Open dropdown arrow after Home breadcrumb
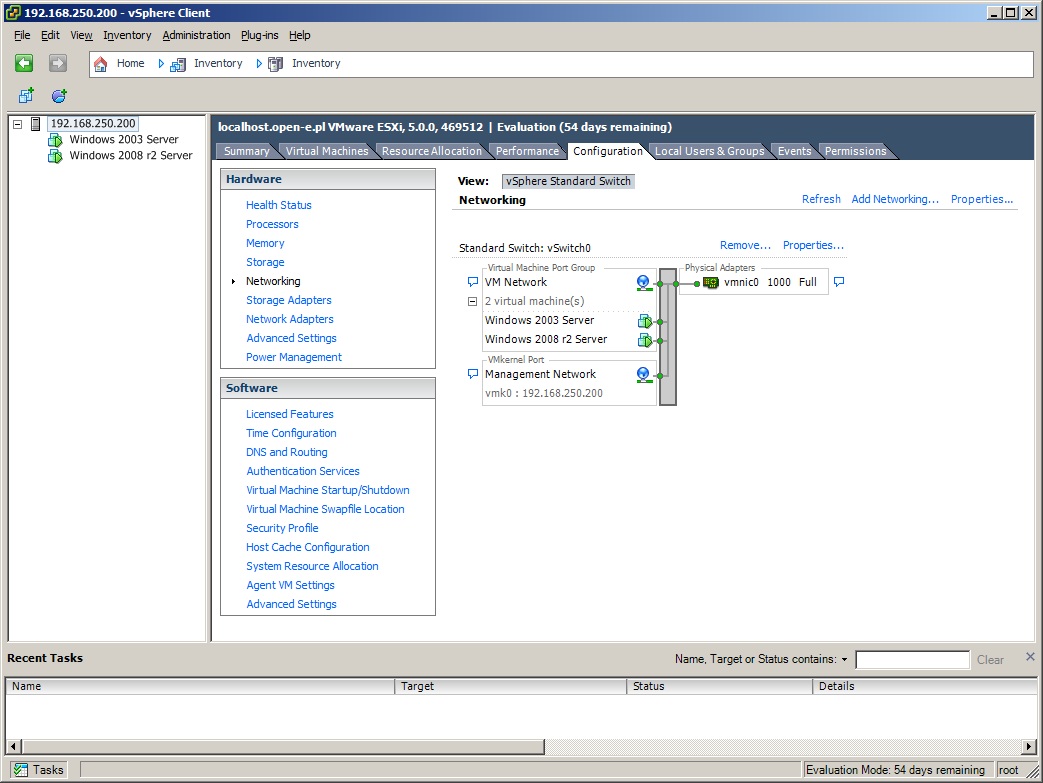Image resolution: width=1043 pixels, height=783 pixels. (x=161, y=64)
